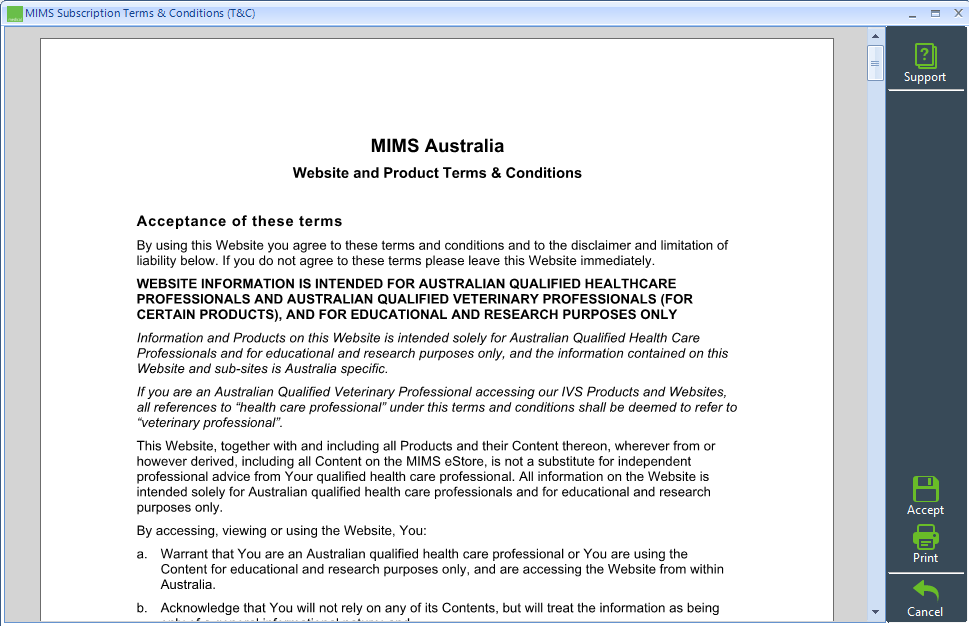Screen dimensions: 969x626
Task: Accept the MIMS terms and conditions
Action: coord(925,496)
